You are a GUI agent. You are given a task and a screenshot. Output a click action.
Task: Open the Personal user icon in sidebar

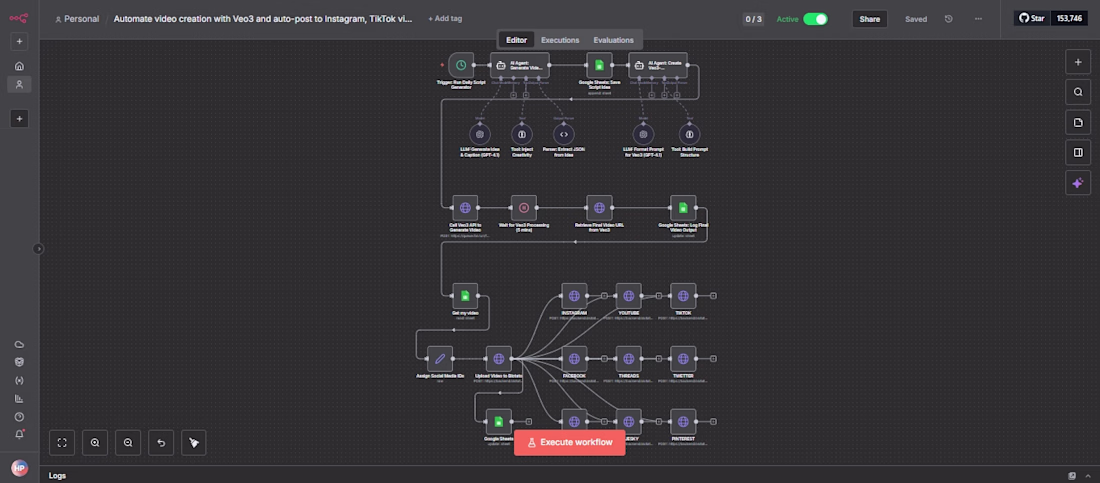click(19, 84)
